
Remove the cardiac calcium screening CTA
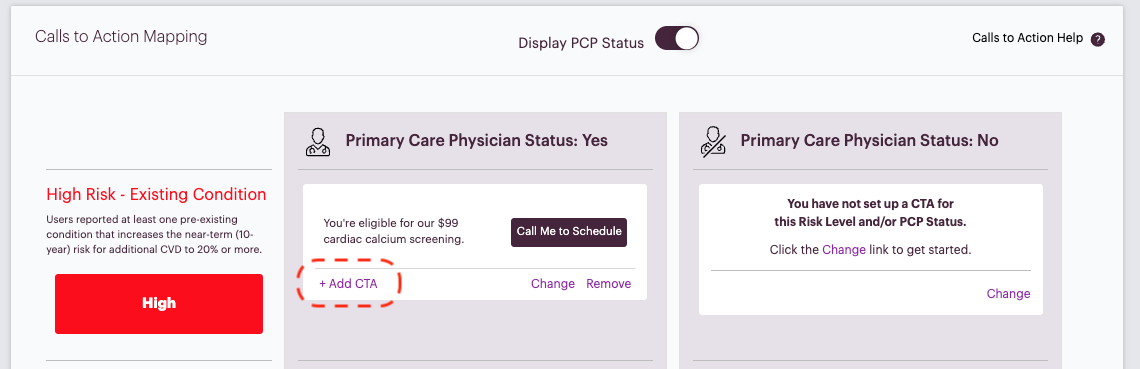click(609, 284)
